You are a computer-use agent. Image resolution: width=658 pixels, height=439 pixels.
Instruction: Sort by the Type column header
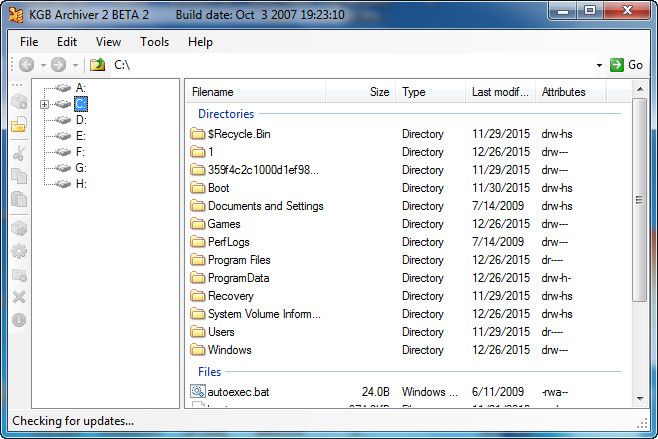pos(431,92)
